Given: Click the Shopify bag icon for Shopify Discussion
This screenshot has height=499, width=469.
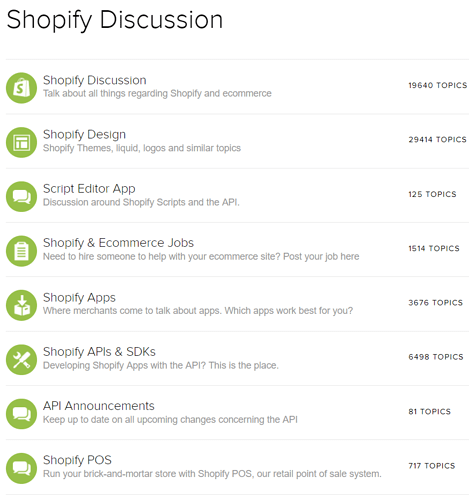Looking at the screenshot, I should pos(21,88).
